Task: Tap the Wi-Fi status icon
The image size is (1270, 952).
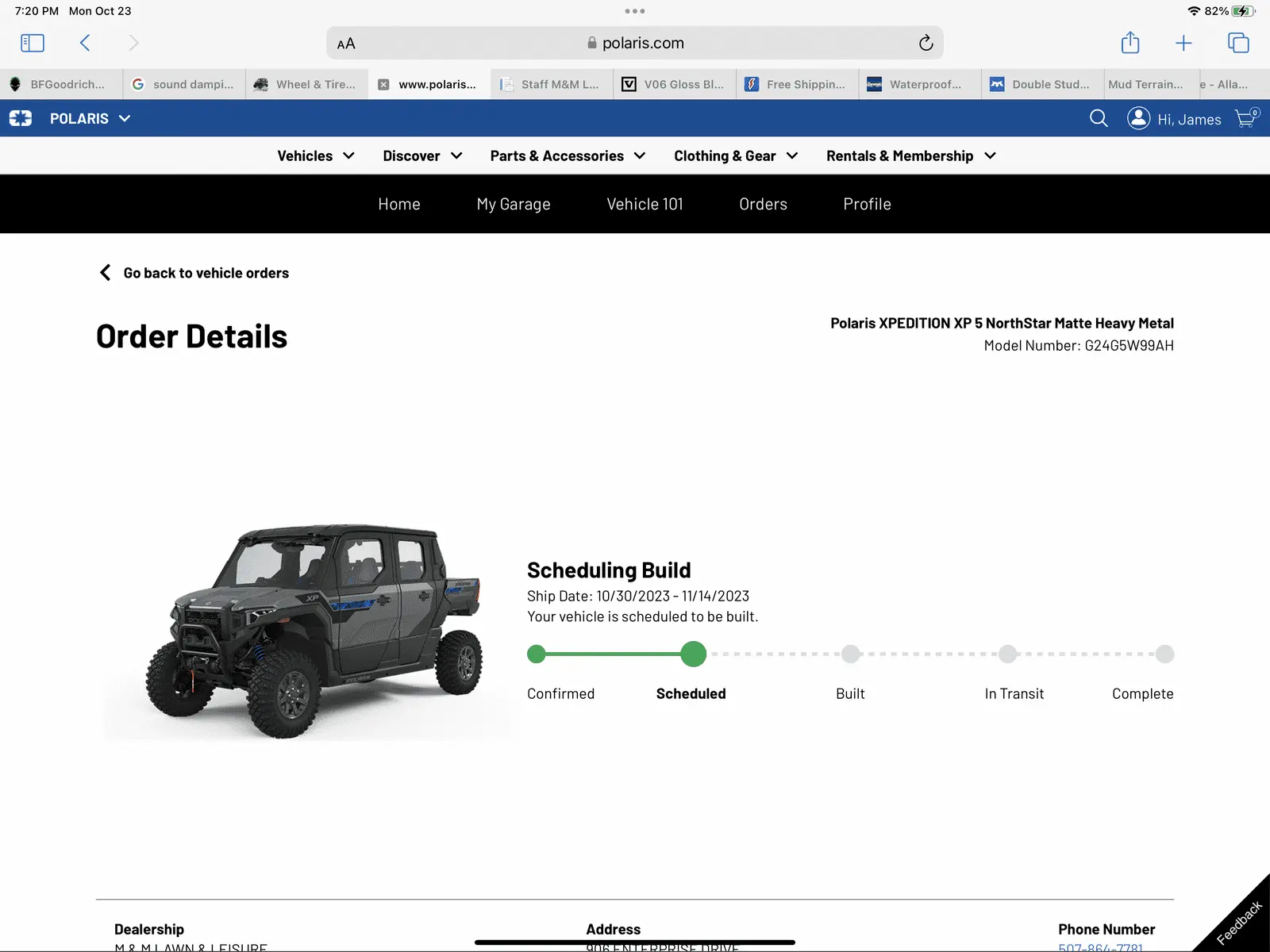Action: [1194, 11]
